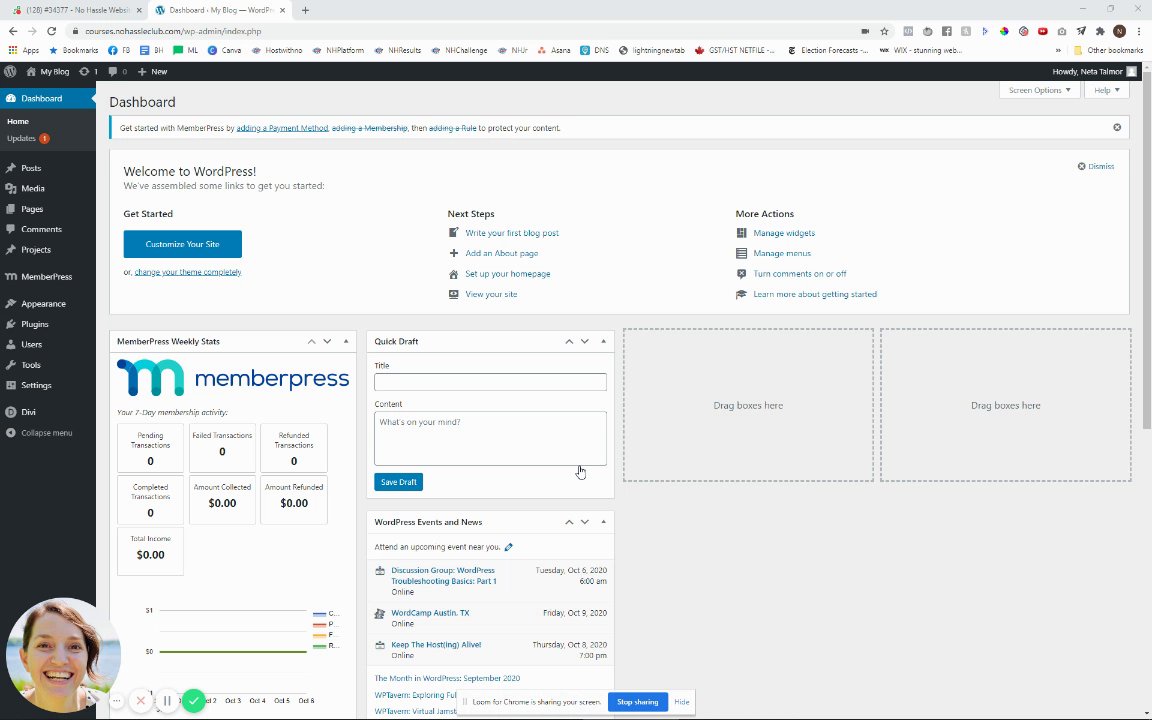Click Set up your homepage link
1152x720 pixels.
[x=508, y=274]
